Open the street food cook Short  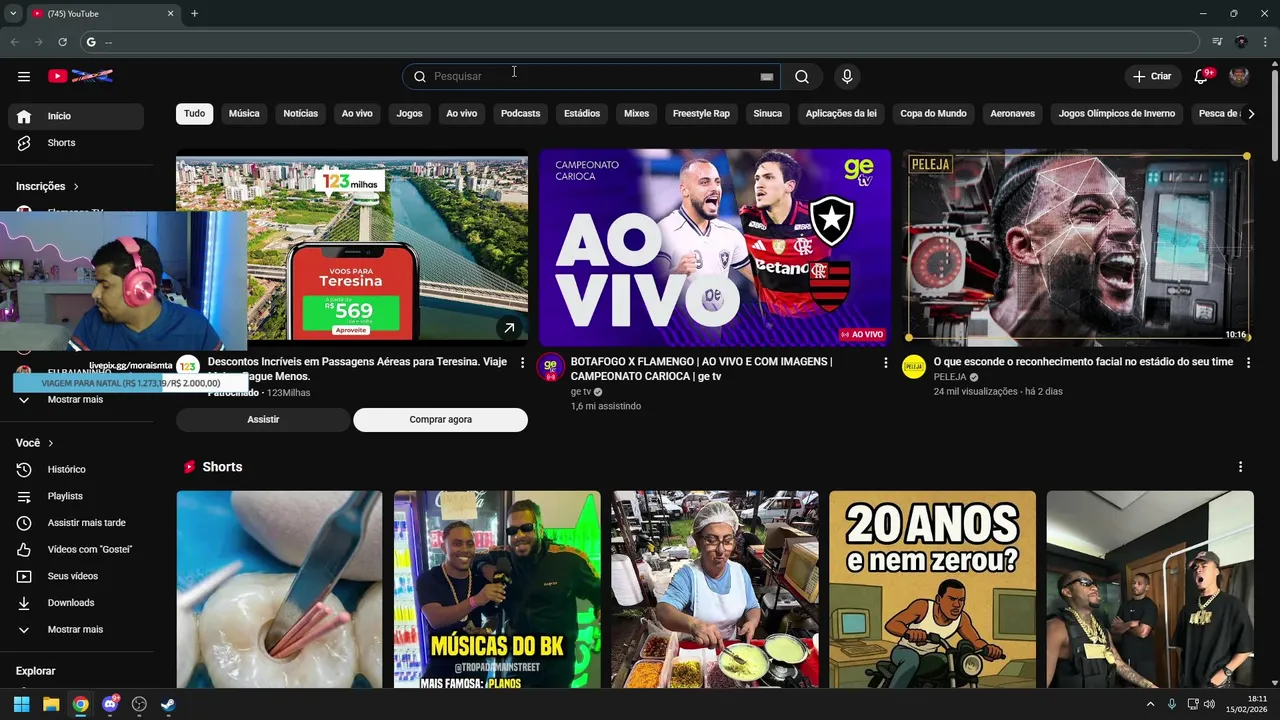click(x=715, y=589)
